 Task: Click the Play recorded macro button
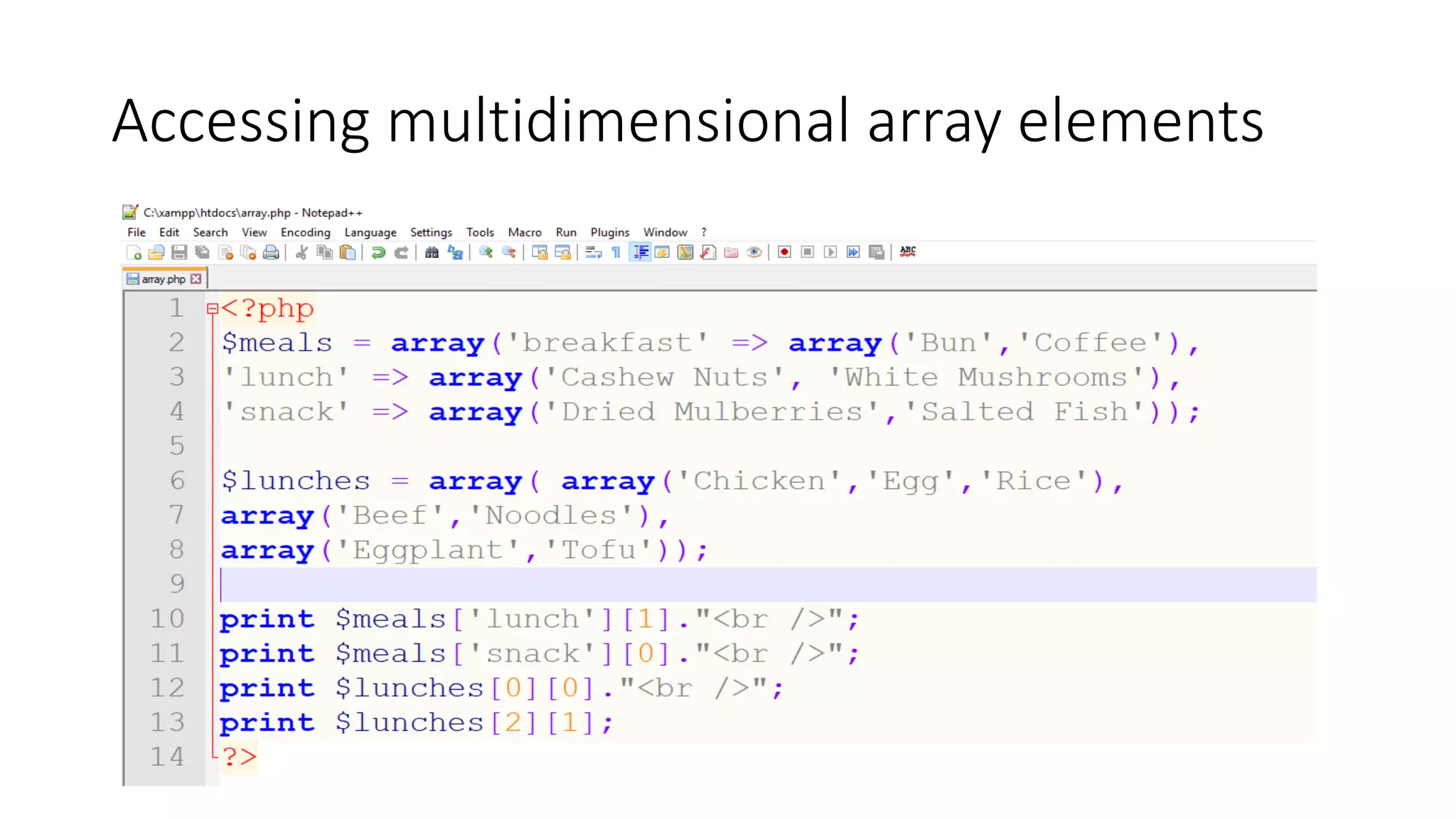point(830,252)
